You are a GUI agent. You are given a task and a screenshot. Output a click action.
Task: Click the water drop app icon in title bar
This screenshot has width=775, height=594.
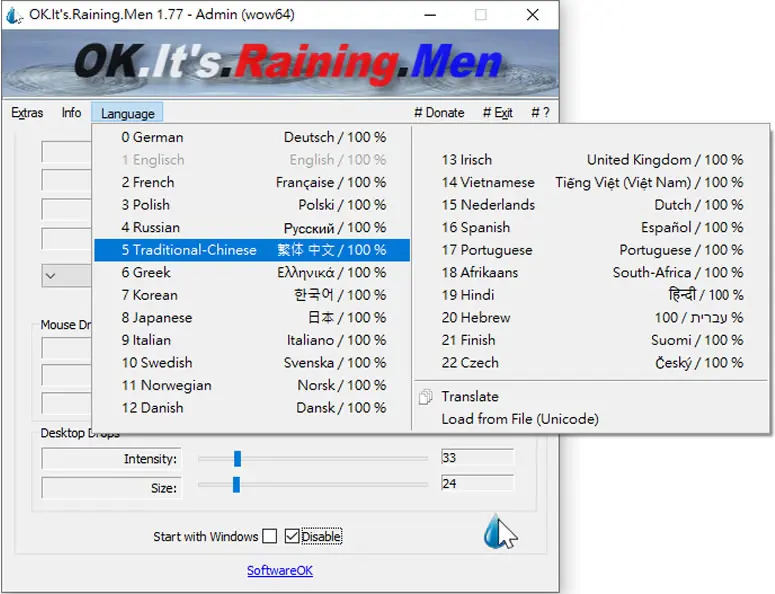coord(14,15)
